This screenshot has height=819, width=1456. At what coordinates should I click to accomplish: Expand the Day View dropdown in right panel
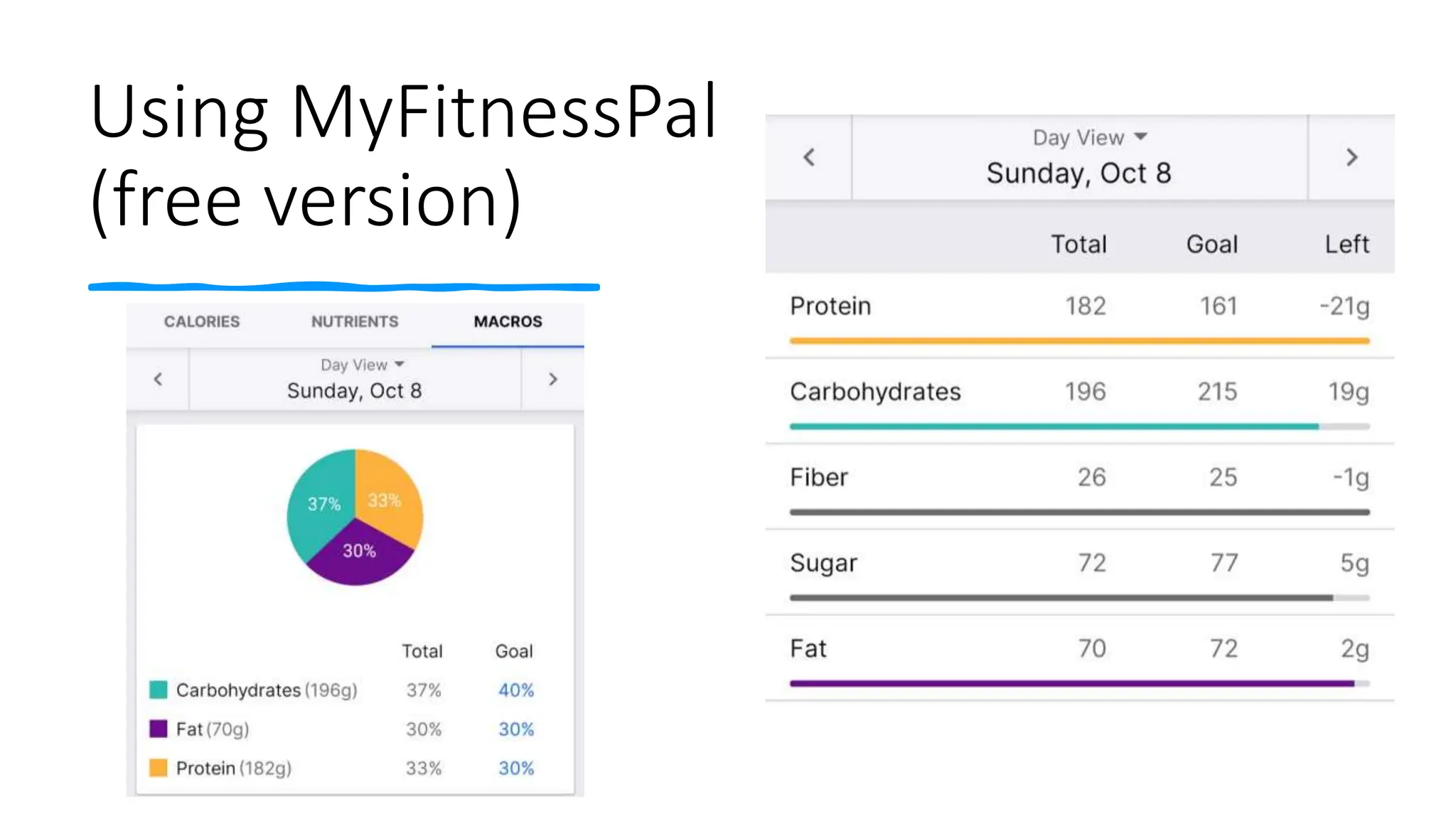click(x=1089, y=137)
